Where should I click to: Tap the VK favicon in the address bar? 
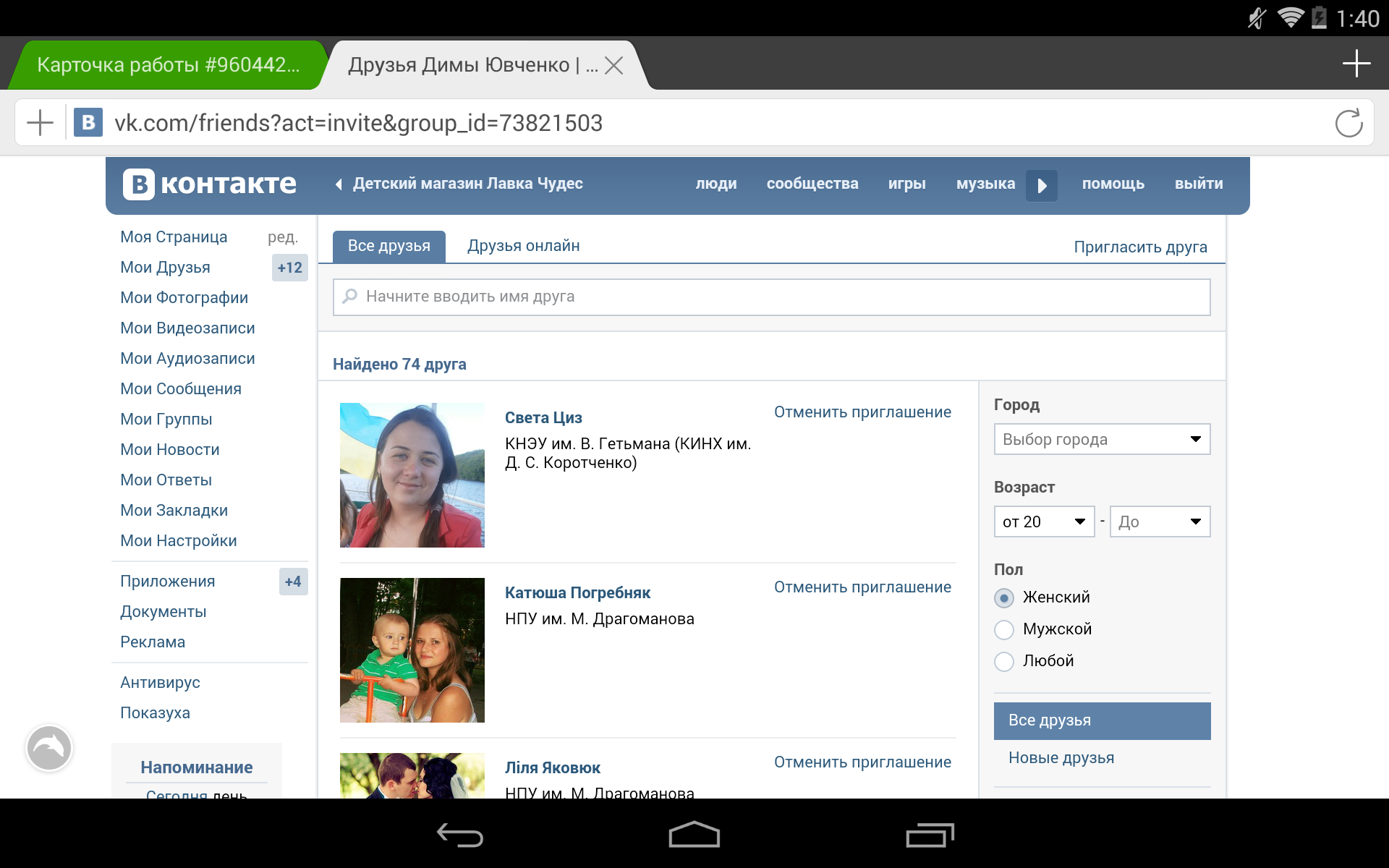[x=88, y=123]
